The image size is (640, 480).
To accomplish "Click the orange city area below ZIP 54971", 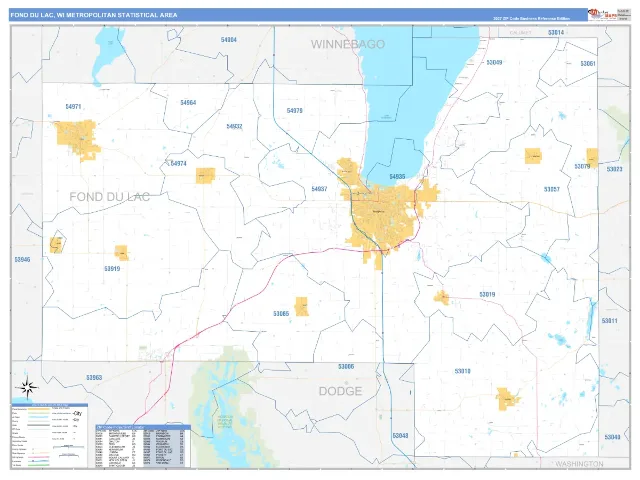I will 78,140.
